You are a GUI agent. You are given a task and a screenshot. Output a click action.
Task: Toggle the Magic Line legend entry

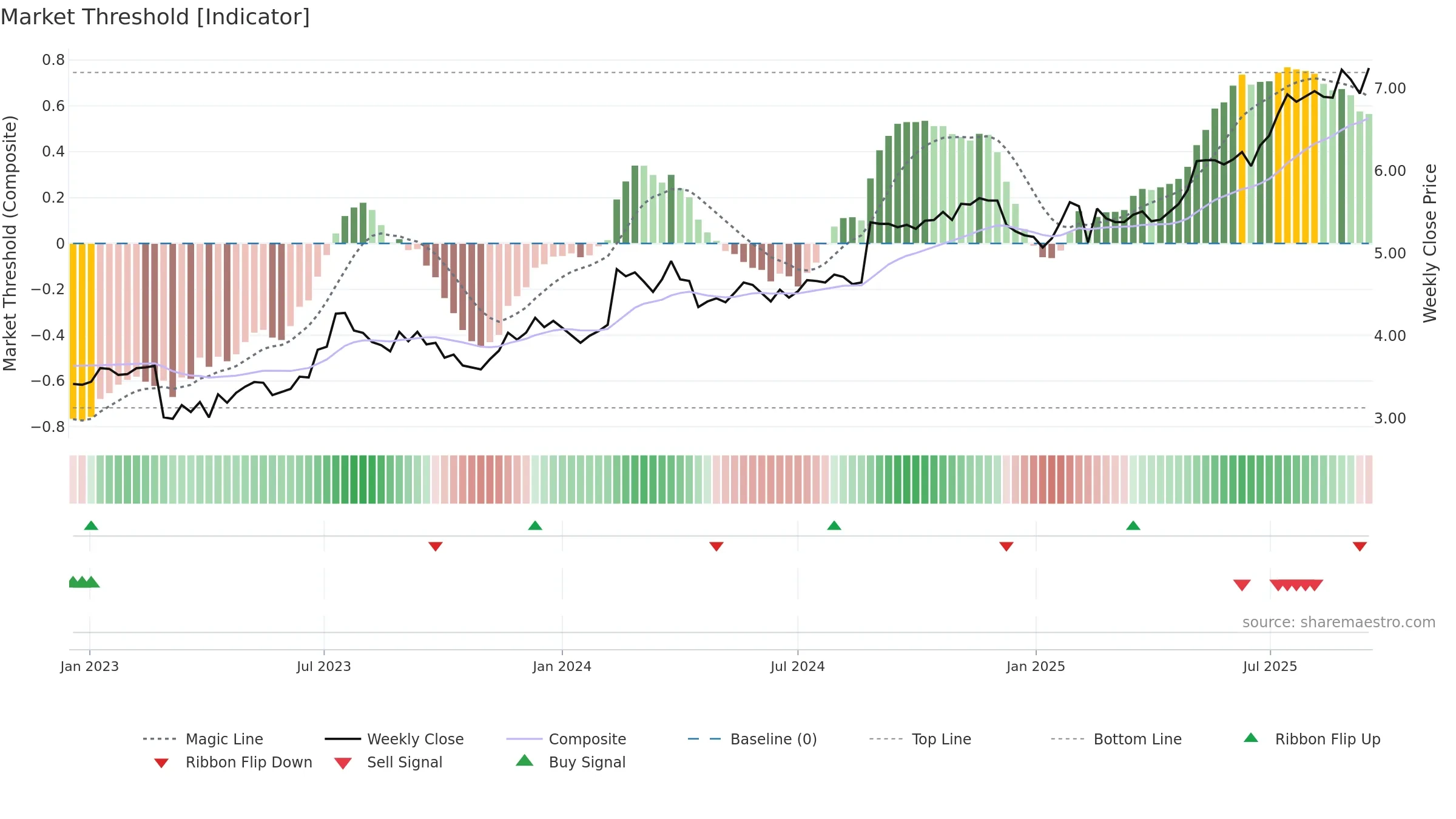point(203,739)
